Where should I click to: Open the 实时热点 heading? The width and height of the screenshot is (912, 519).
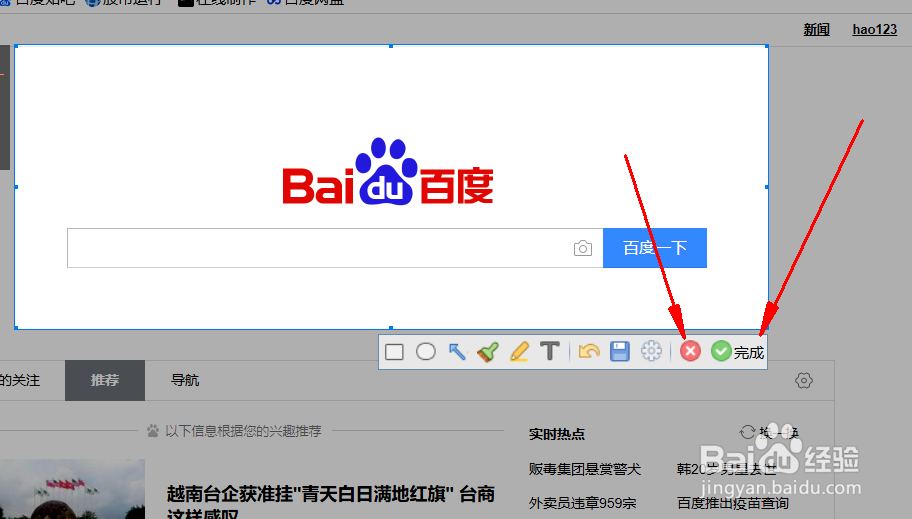[x=557, y=434]
